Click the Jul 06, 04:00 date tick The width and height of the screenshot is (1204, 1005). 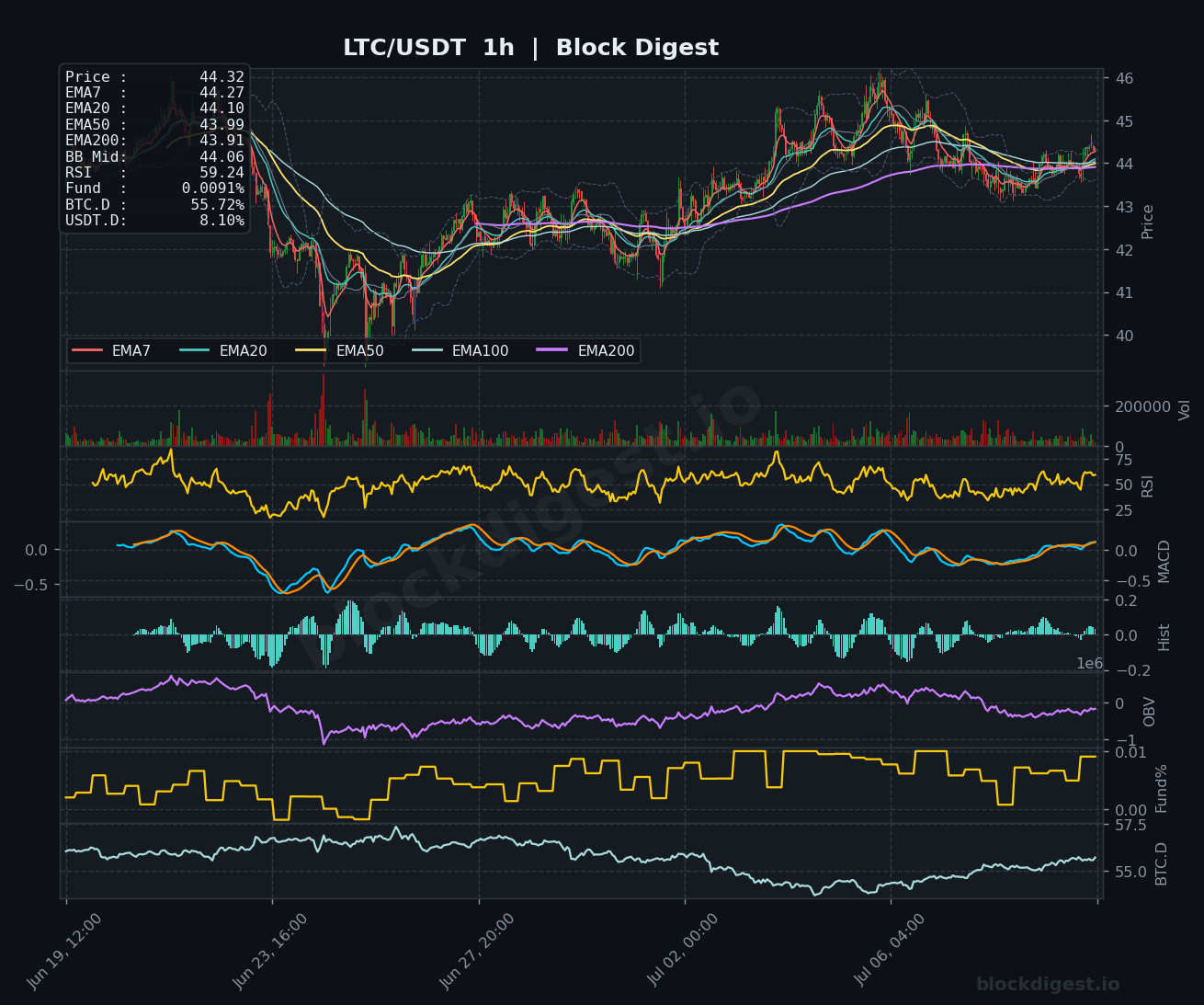(x=890, y=951)
